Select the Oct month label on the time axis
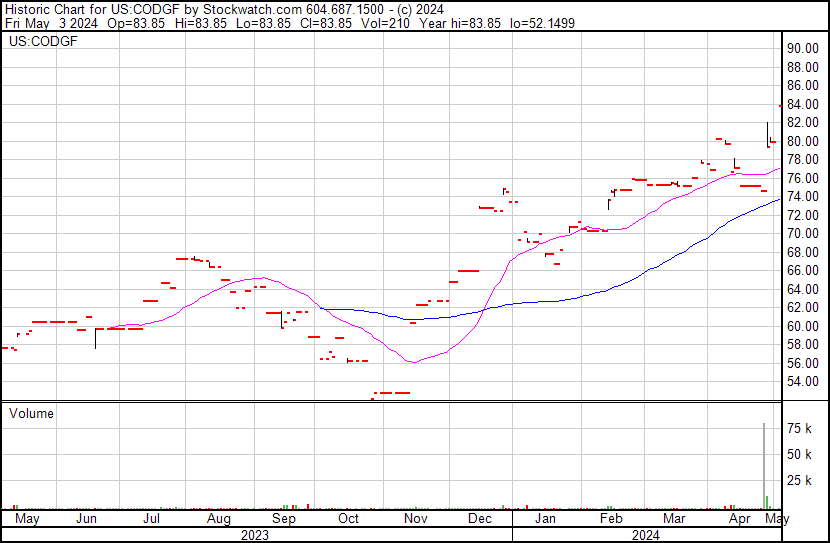This screenshot has width=830, height=543. [348, 519]
